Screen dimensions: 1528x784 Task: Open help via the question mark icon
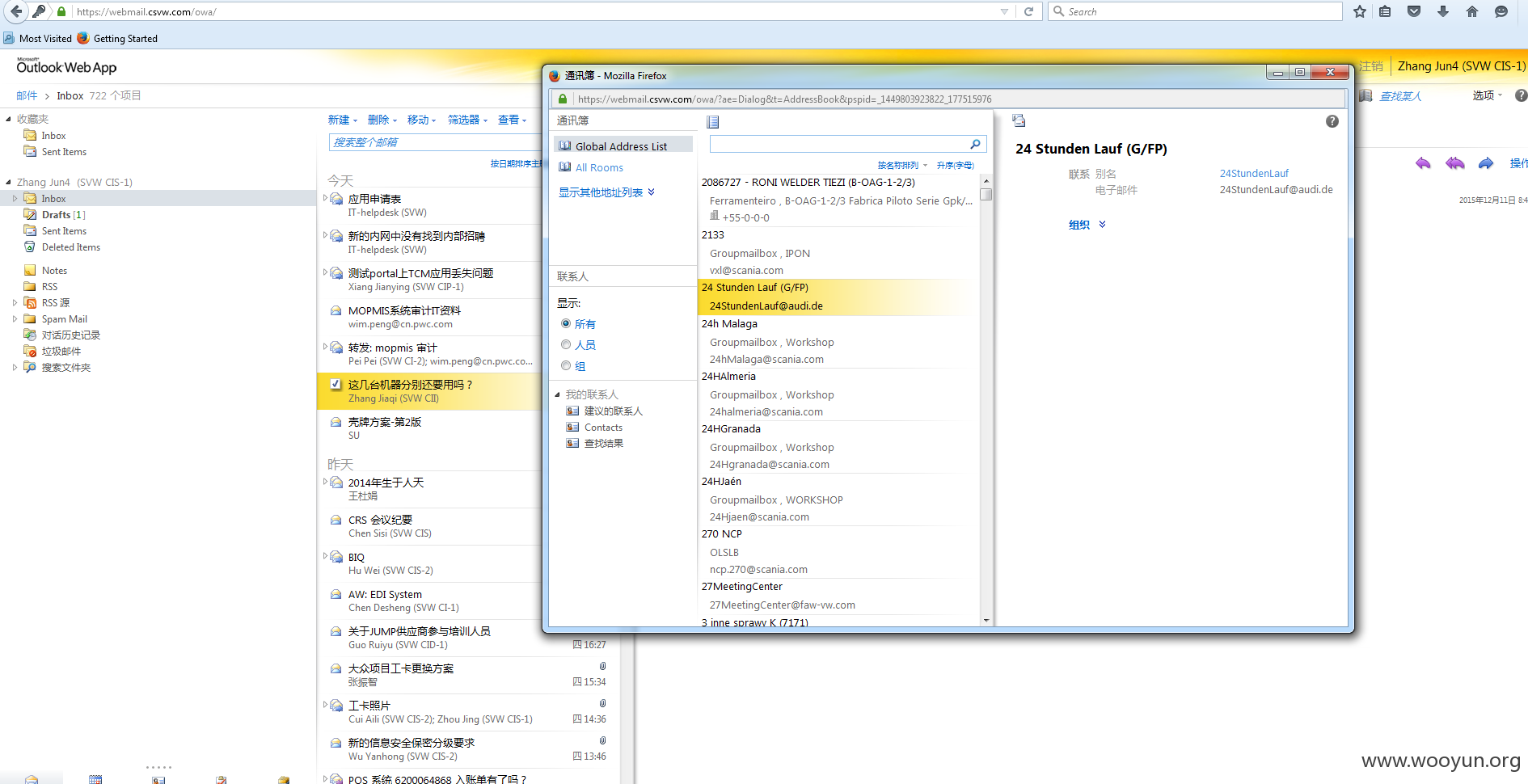(x=1332, y=121)
